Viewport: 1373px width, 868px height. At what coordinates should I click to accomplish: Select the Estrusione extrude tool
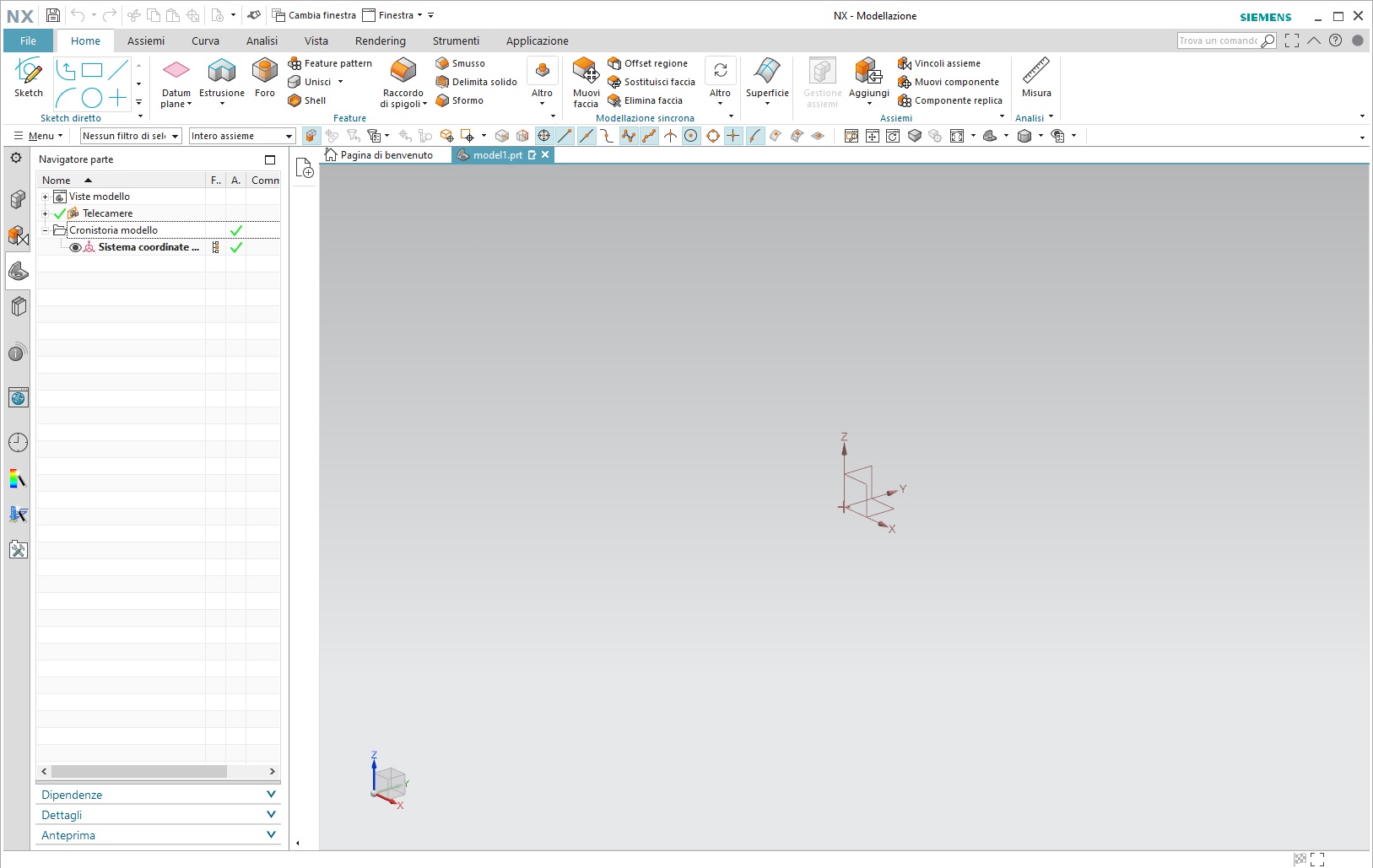(x=222, y=82)
